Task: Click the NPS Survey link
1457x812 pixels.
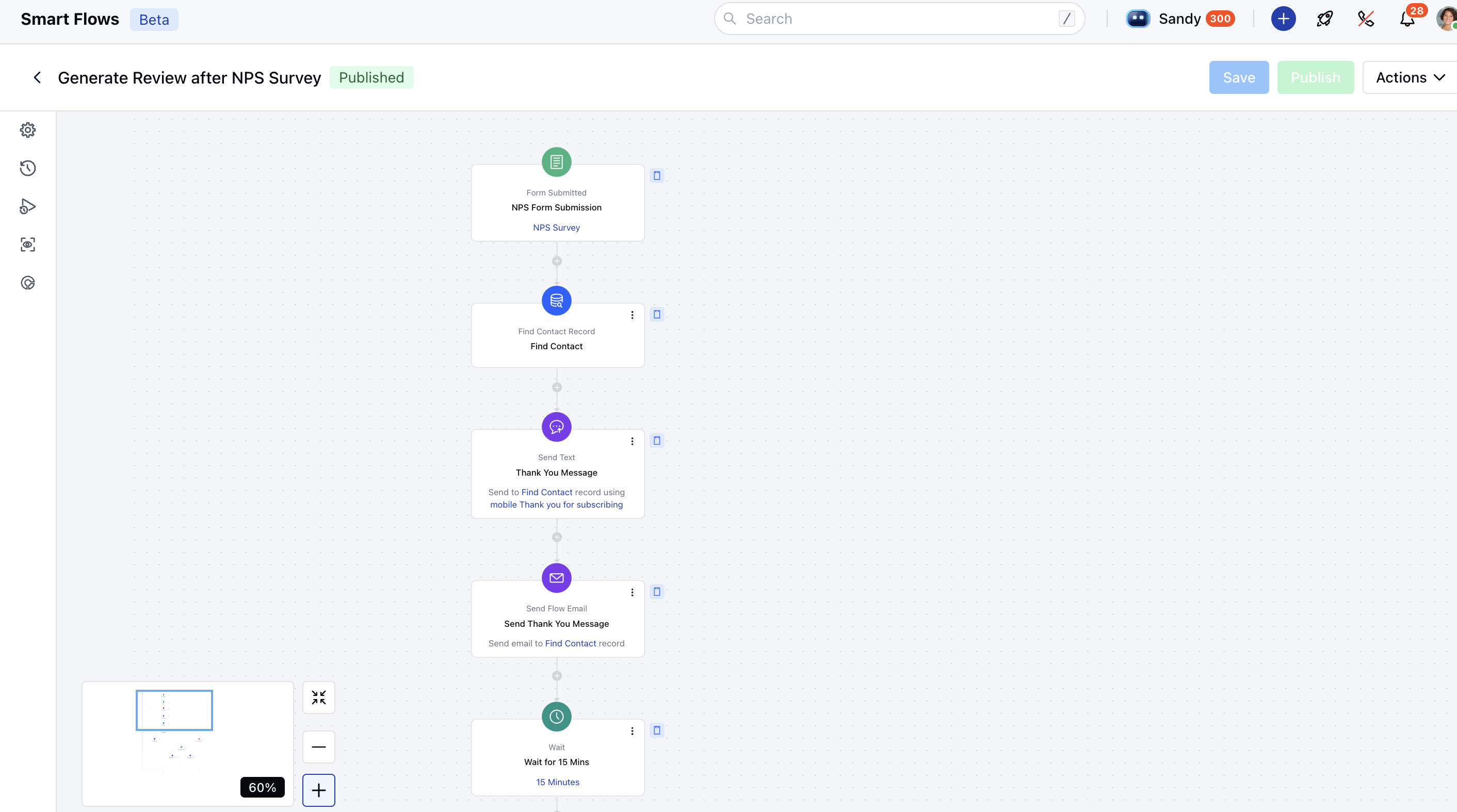Action: coord(556,228)
